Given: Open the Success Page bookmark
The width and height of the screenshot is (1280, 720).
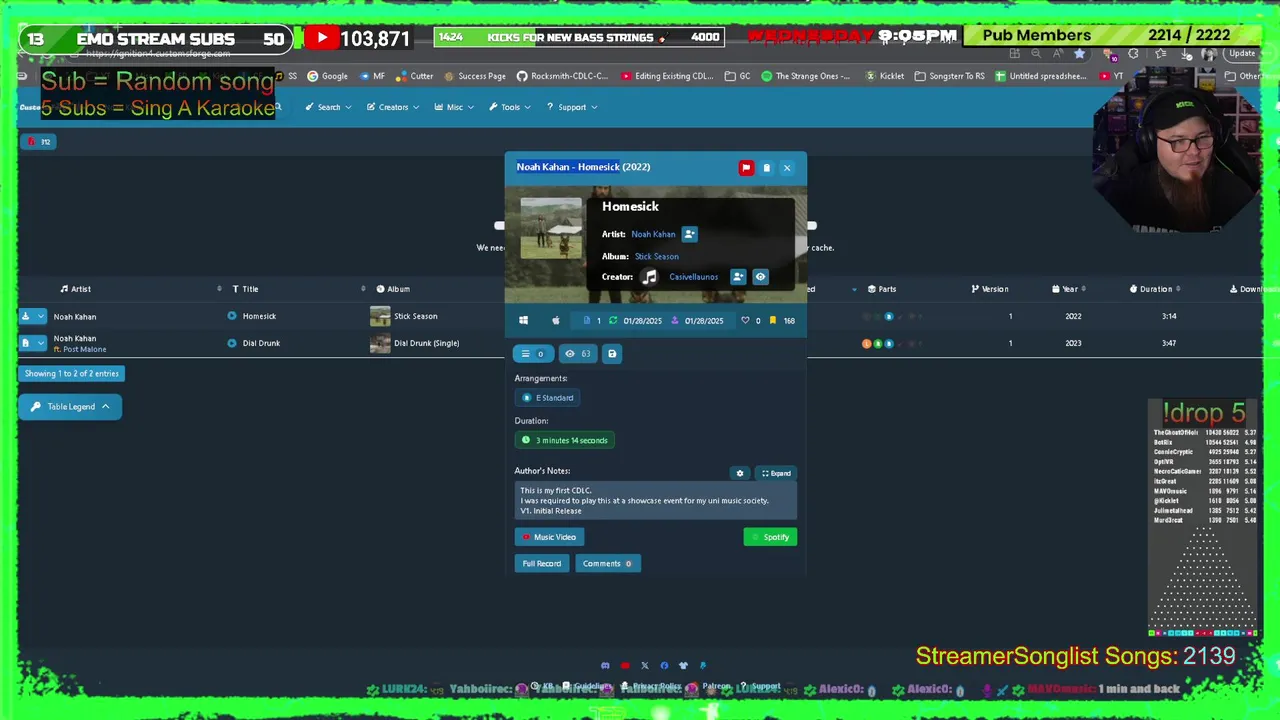Looking at the screenshot, I should 475,76.
